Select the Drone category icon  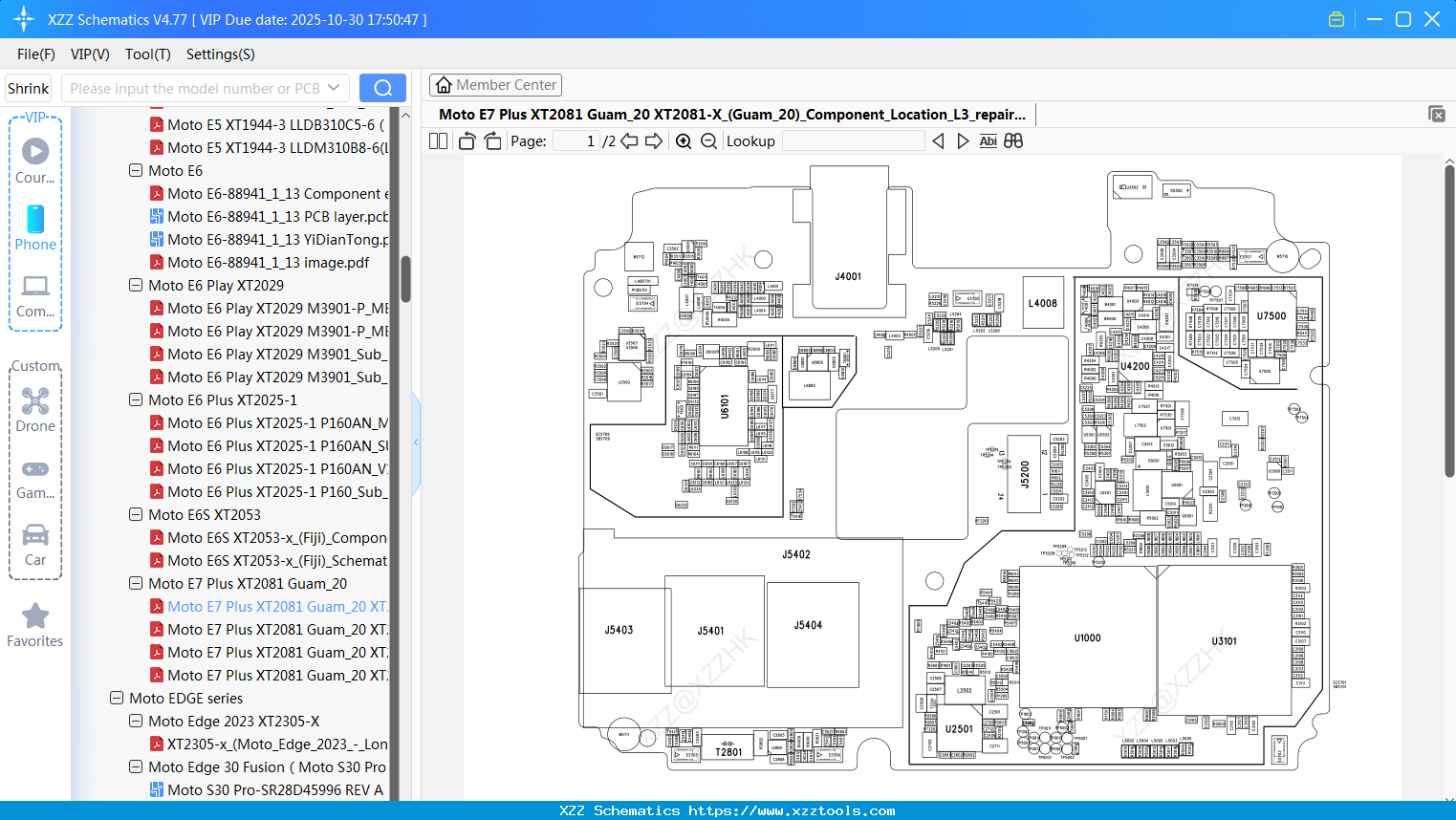35,410
